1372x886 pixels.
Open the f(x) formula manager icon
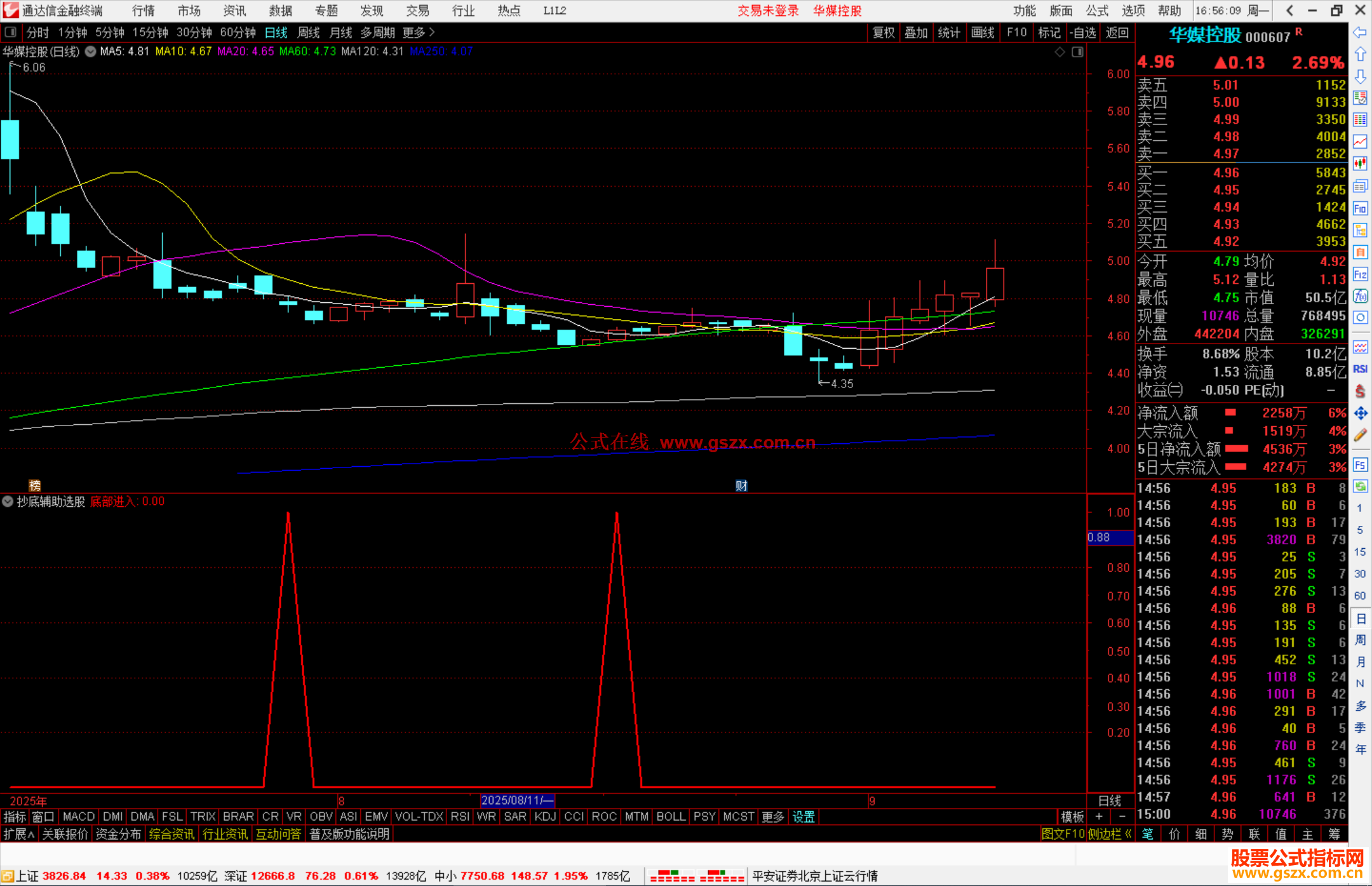[1360, 296]
